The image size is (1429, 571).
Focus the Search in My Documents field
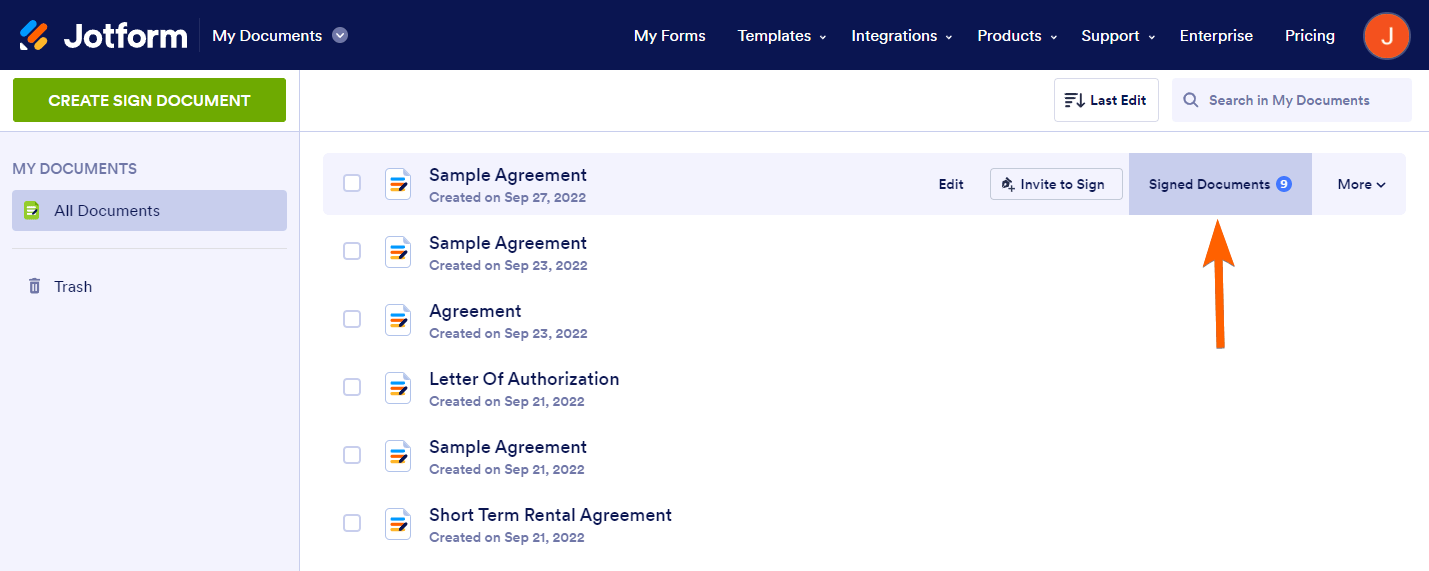tap(1300, 100)
